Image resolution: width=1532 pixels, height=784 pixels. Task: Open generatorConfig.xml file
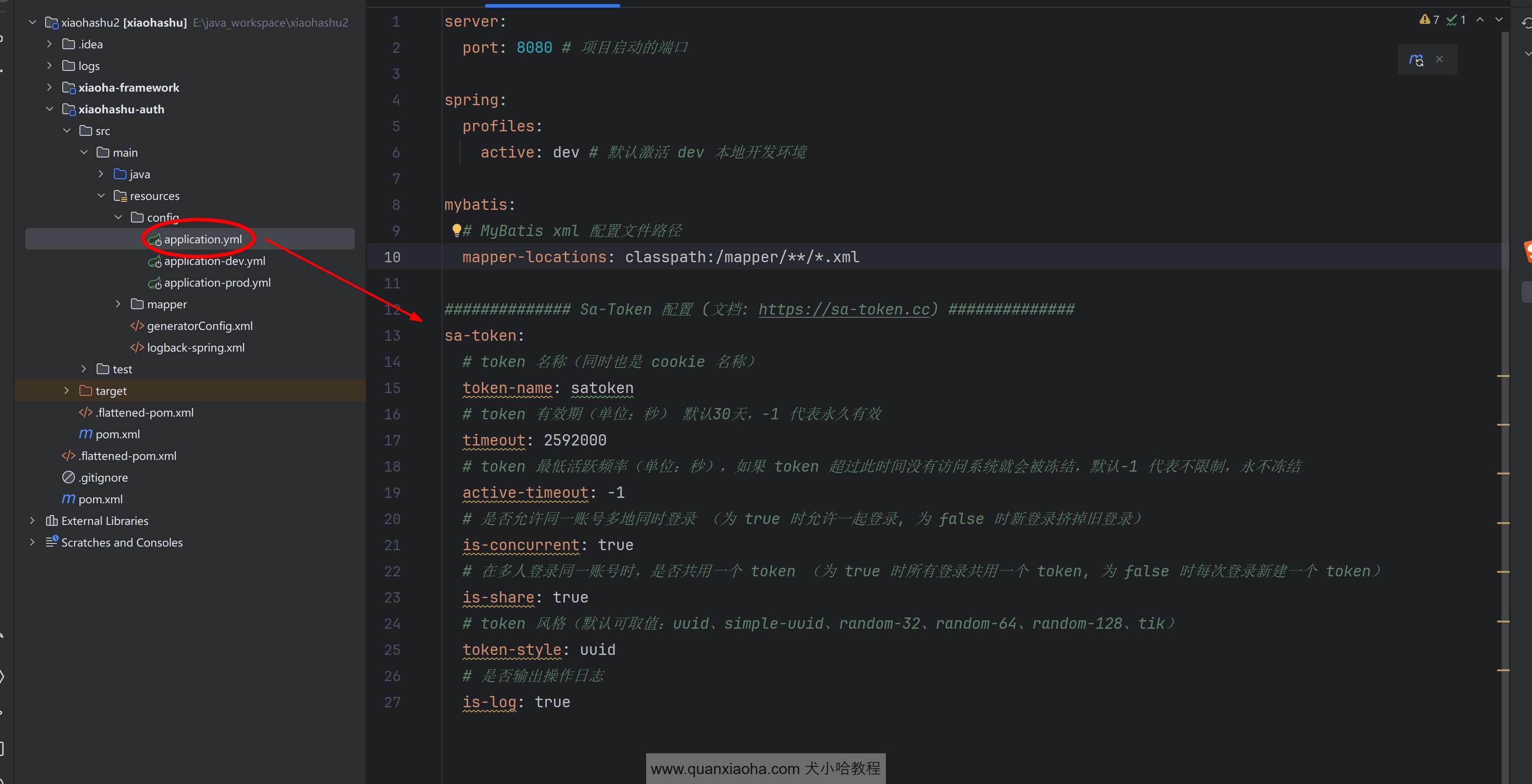point(199,326)
